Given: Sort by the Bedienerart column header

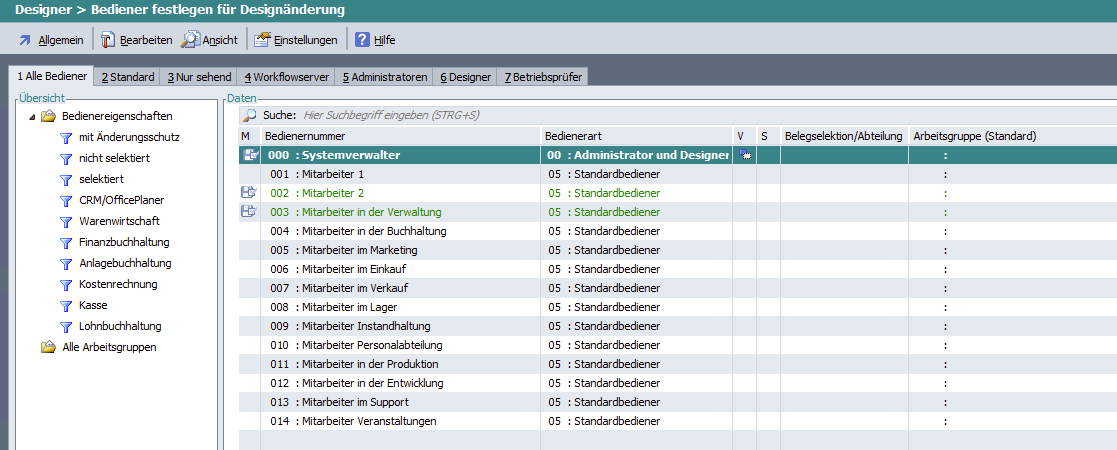Looking at the screenshot, I should click(573, 135).
